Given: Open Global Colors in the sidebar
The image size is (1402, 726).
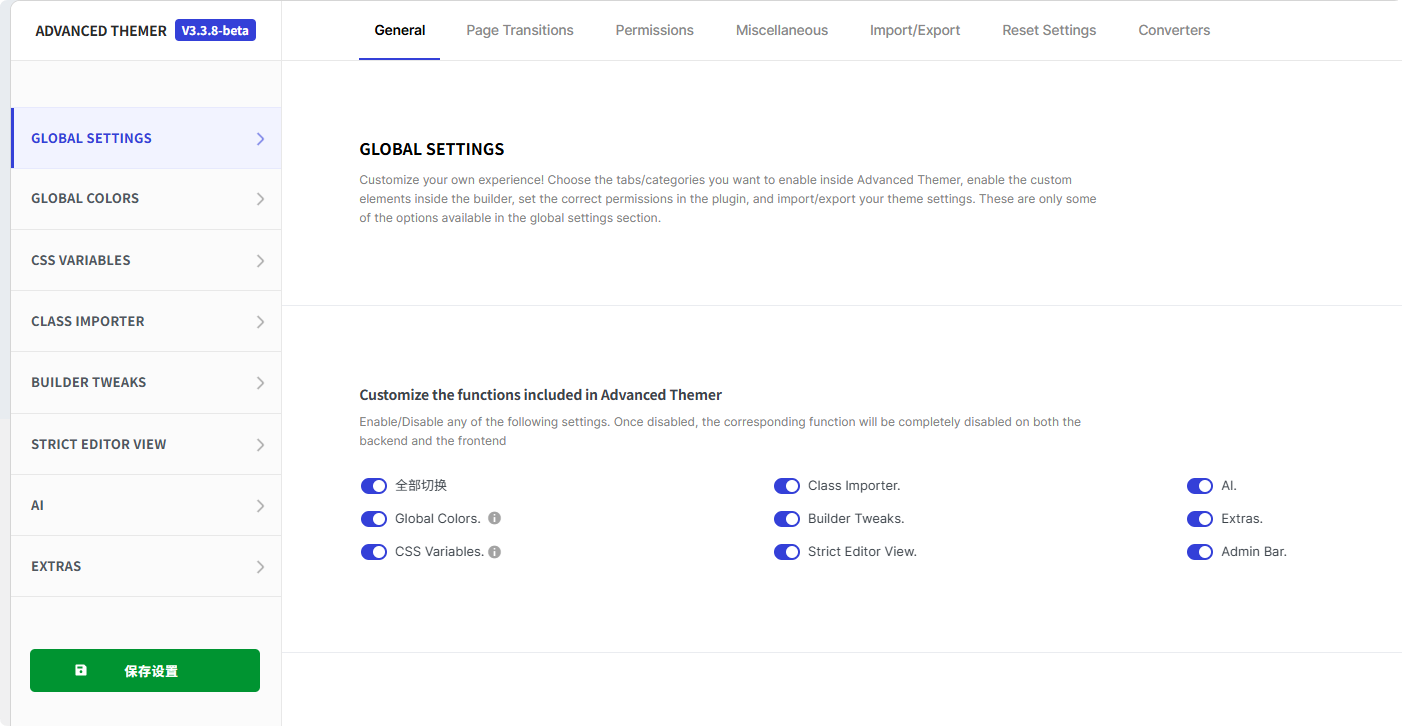Looking at the screenshot, I should coord(146,199).
